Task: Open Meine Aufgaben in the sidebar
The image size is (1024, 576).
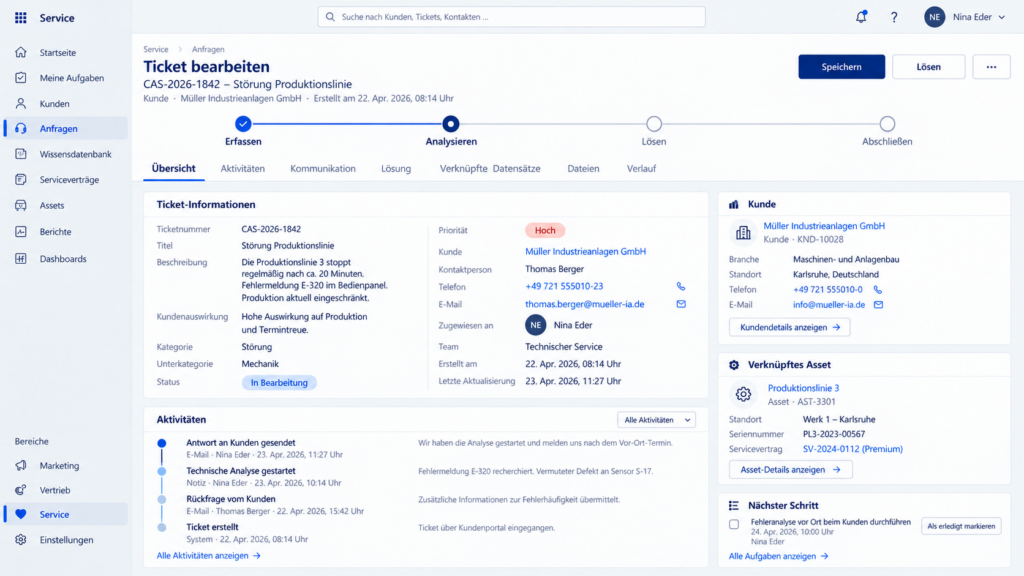Action: click(65, 78)
